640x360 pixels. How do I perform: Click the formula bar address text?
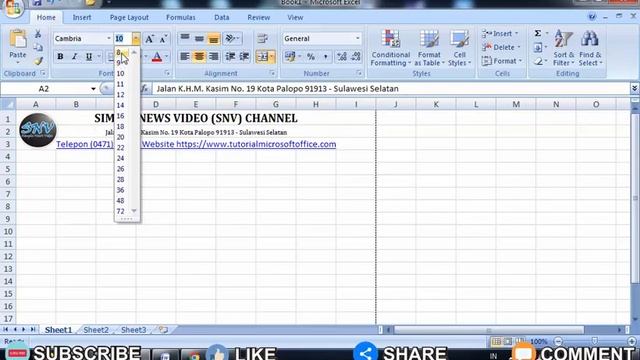click(278, 89)
